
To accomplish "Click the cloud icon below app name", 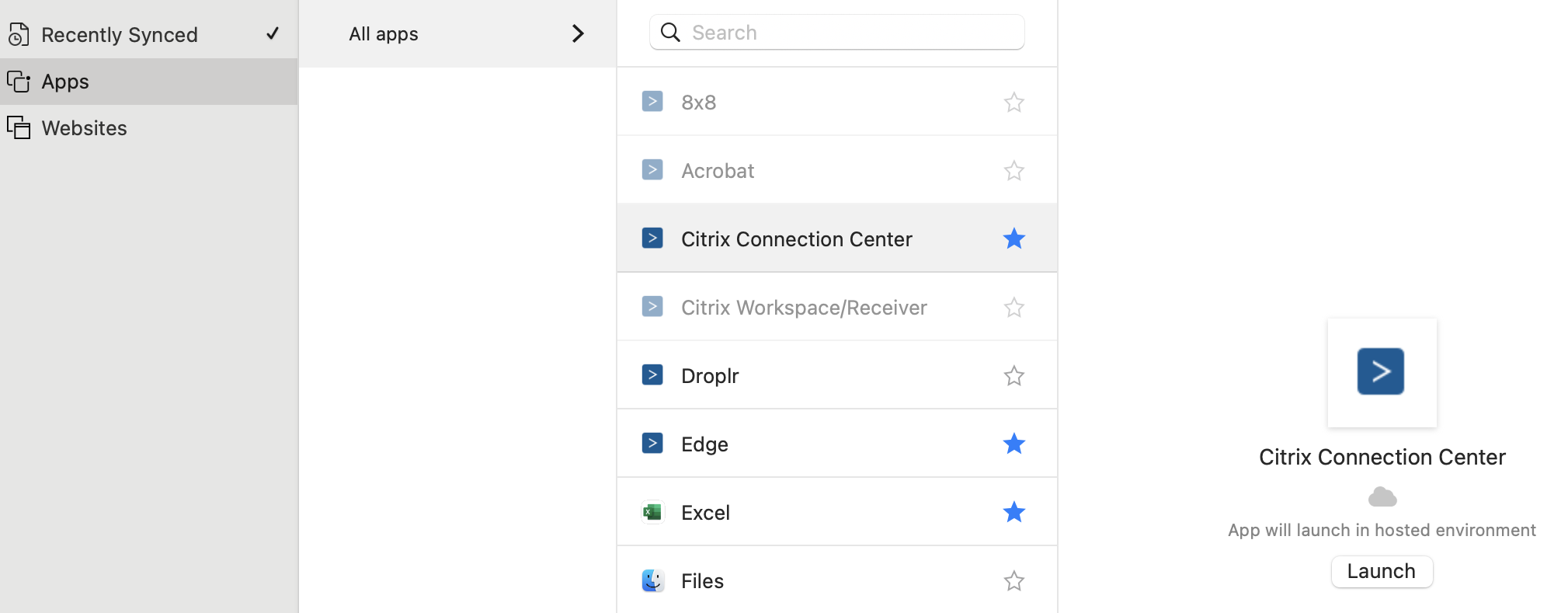I will (1382, 496).
